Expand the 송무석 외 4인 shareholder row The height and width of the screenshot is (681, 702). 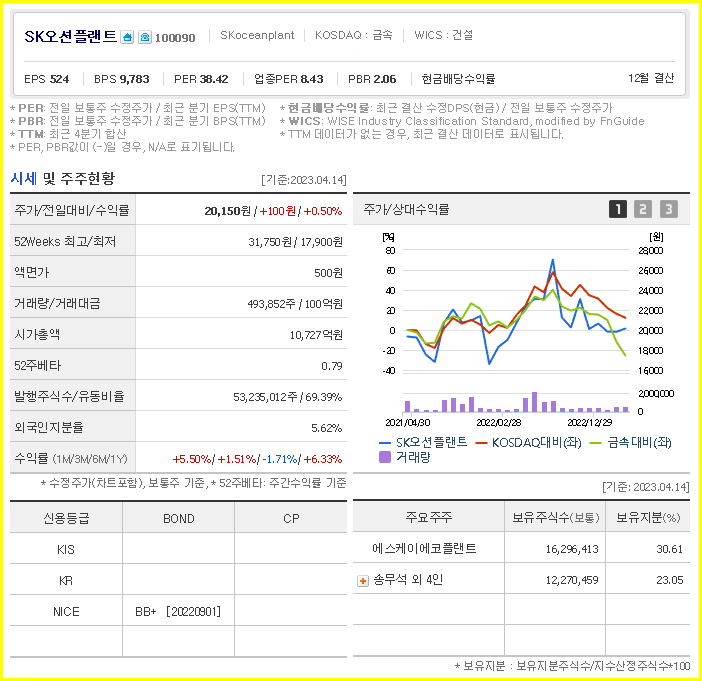click(363, 581)
